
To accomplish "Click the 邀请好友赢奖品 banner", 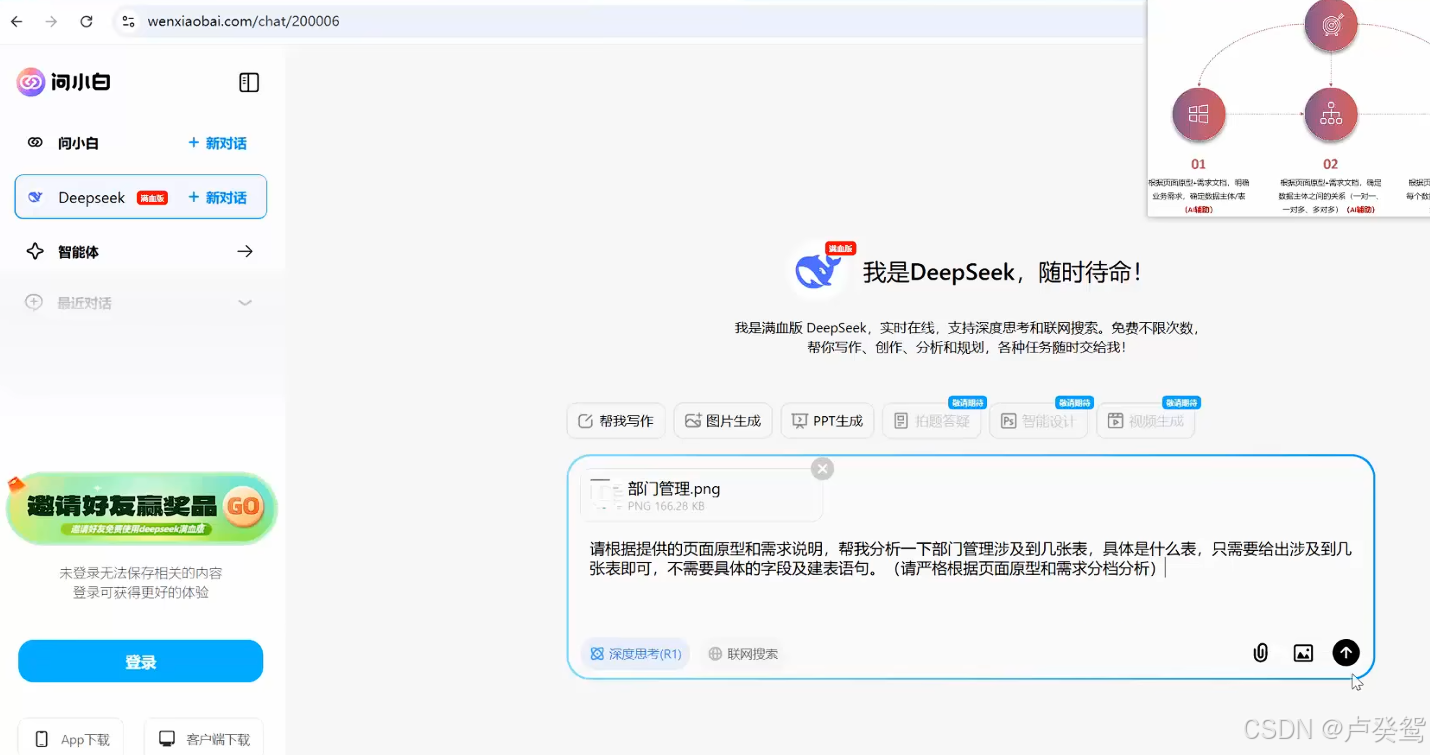I will (x=141, y=508).
